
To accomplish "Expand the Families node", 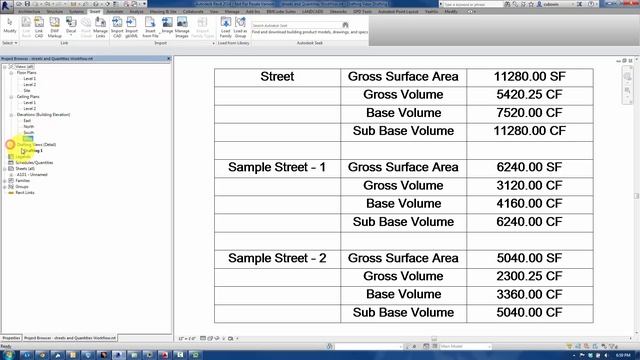I will tap(5, 180).
